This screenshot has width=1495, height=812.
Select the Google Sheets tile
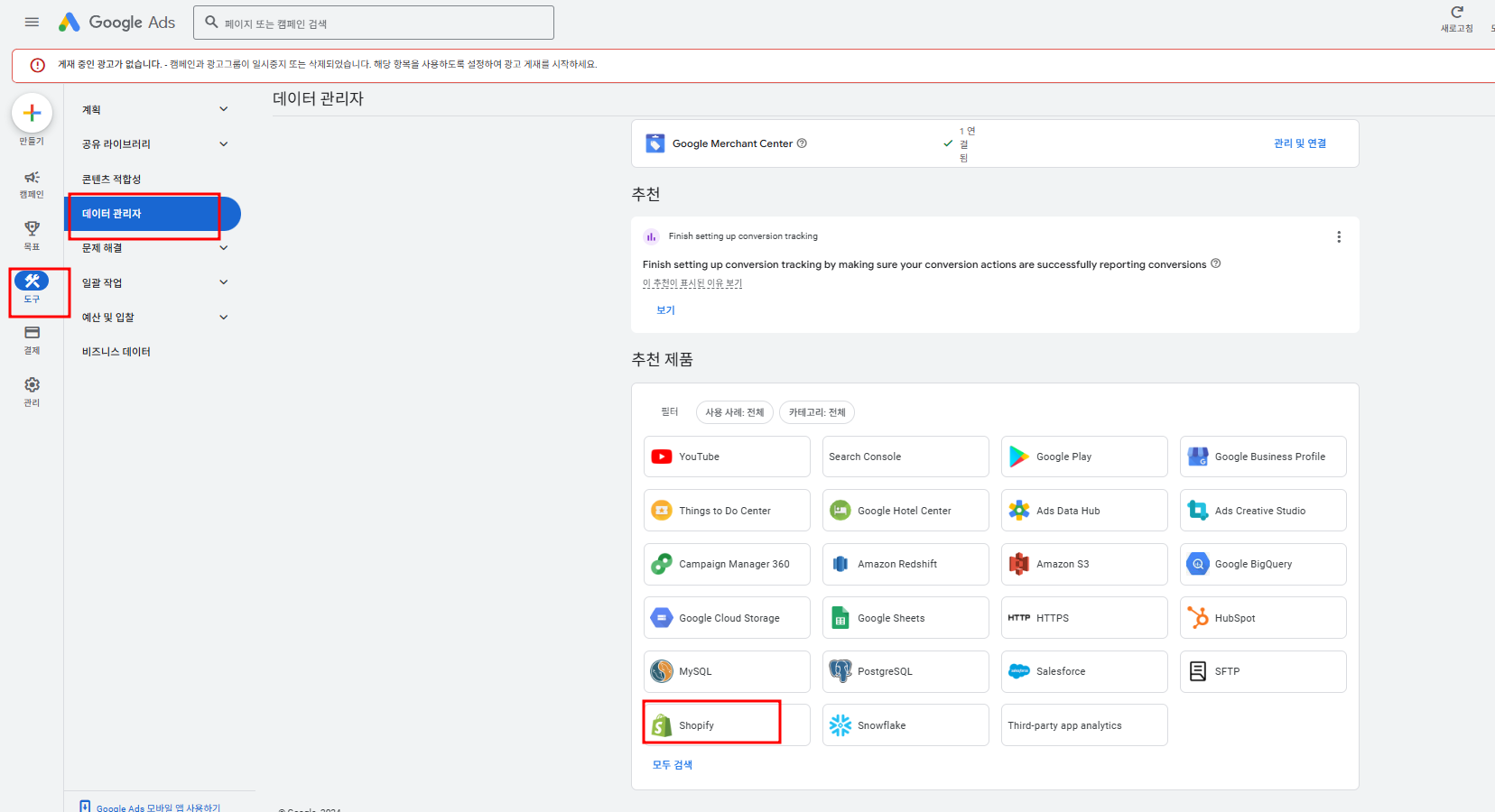pos(905,618)
